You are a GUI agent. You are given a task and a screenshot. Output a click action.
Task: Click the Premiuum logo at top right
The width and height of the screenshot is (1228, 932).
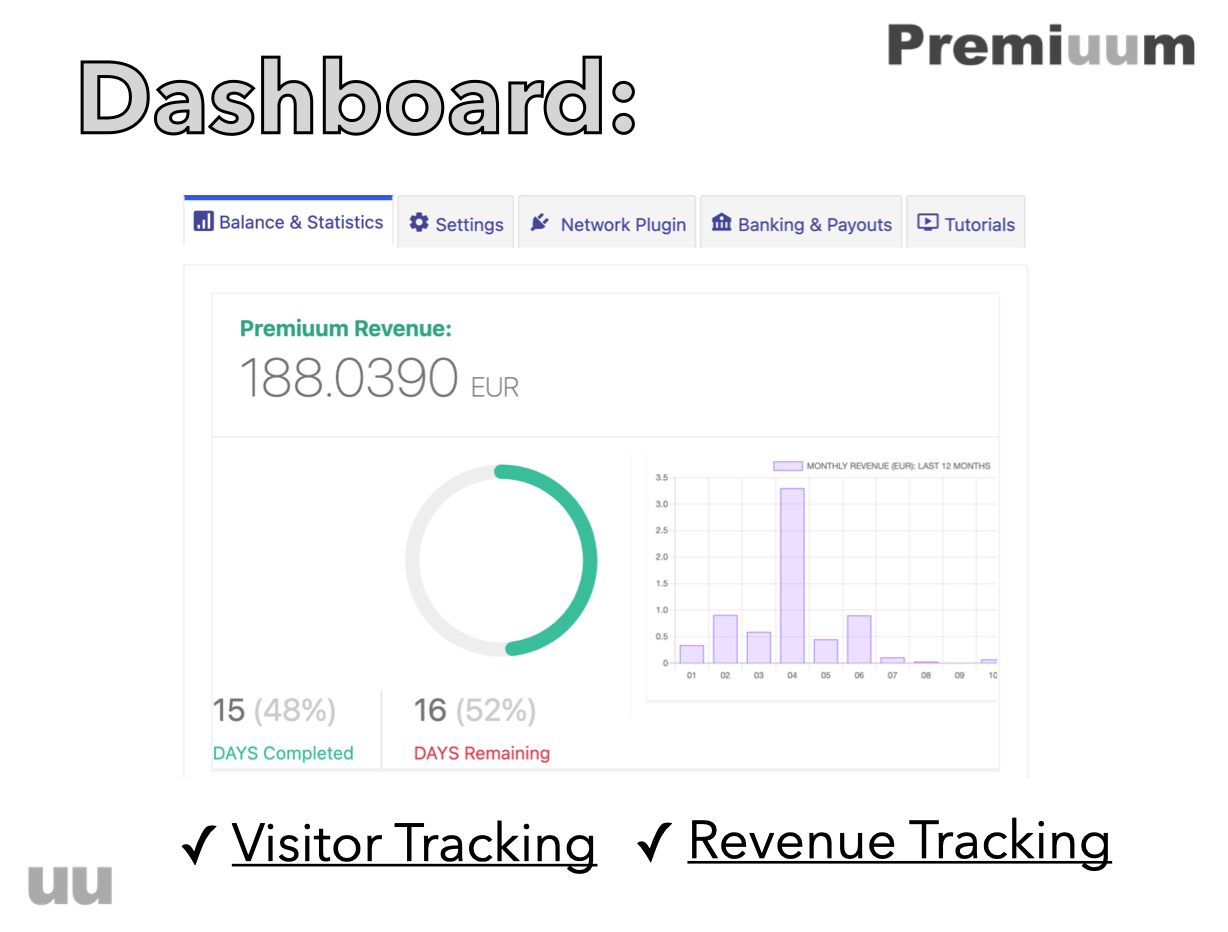click(1041, 47)
